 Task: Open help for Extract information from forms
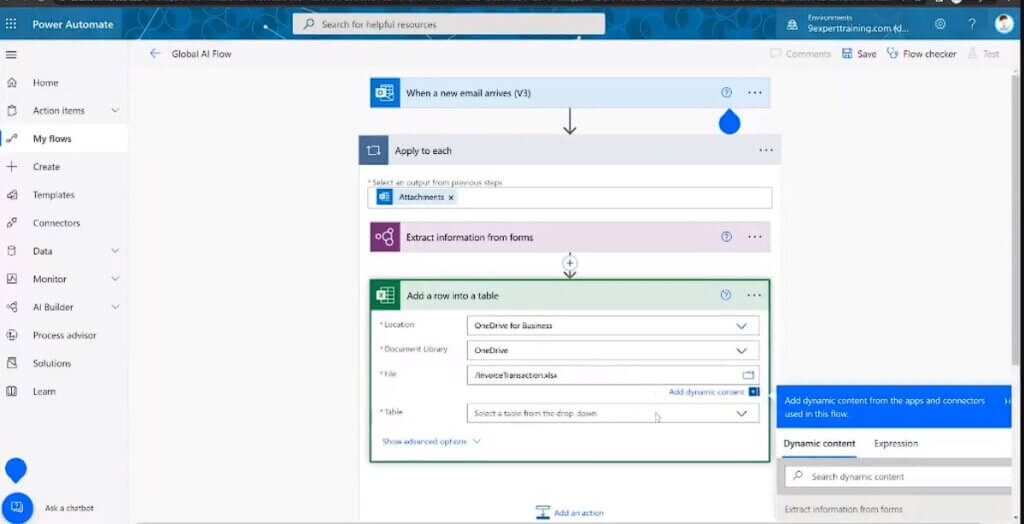726,237
